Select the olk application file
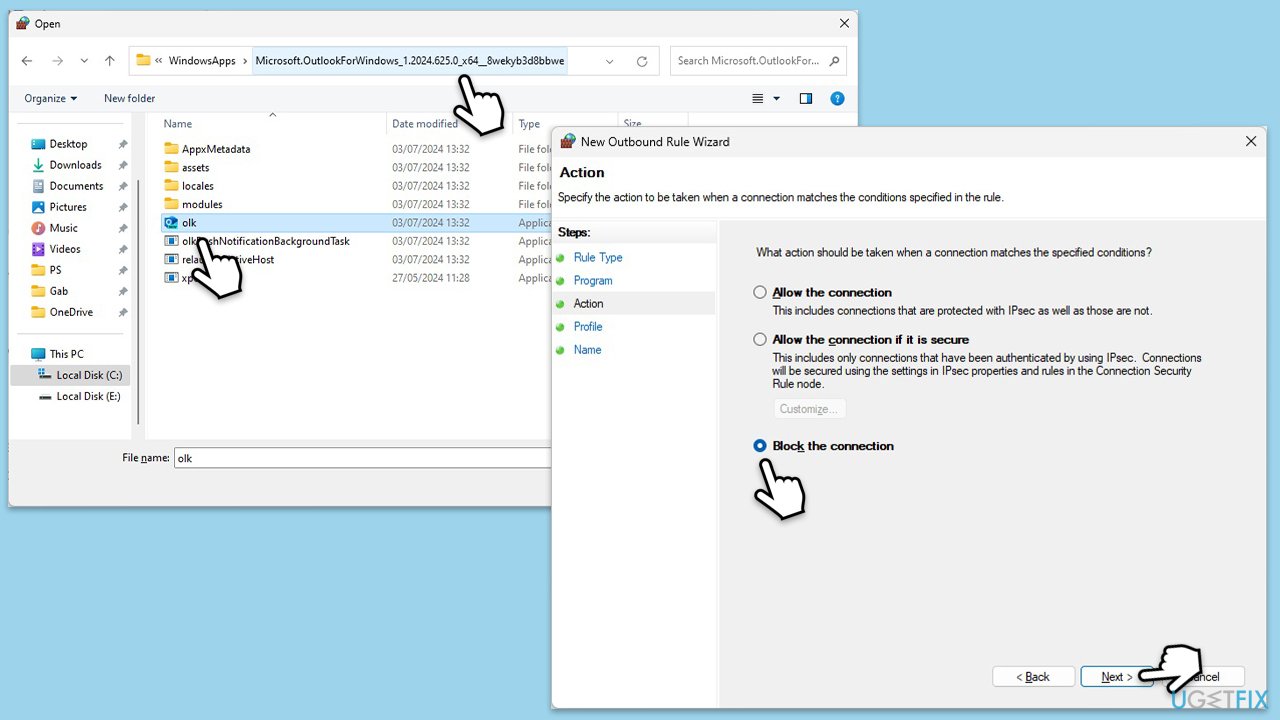Screen dimensions: 1280x720 pos(189,222)
